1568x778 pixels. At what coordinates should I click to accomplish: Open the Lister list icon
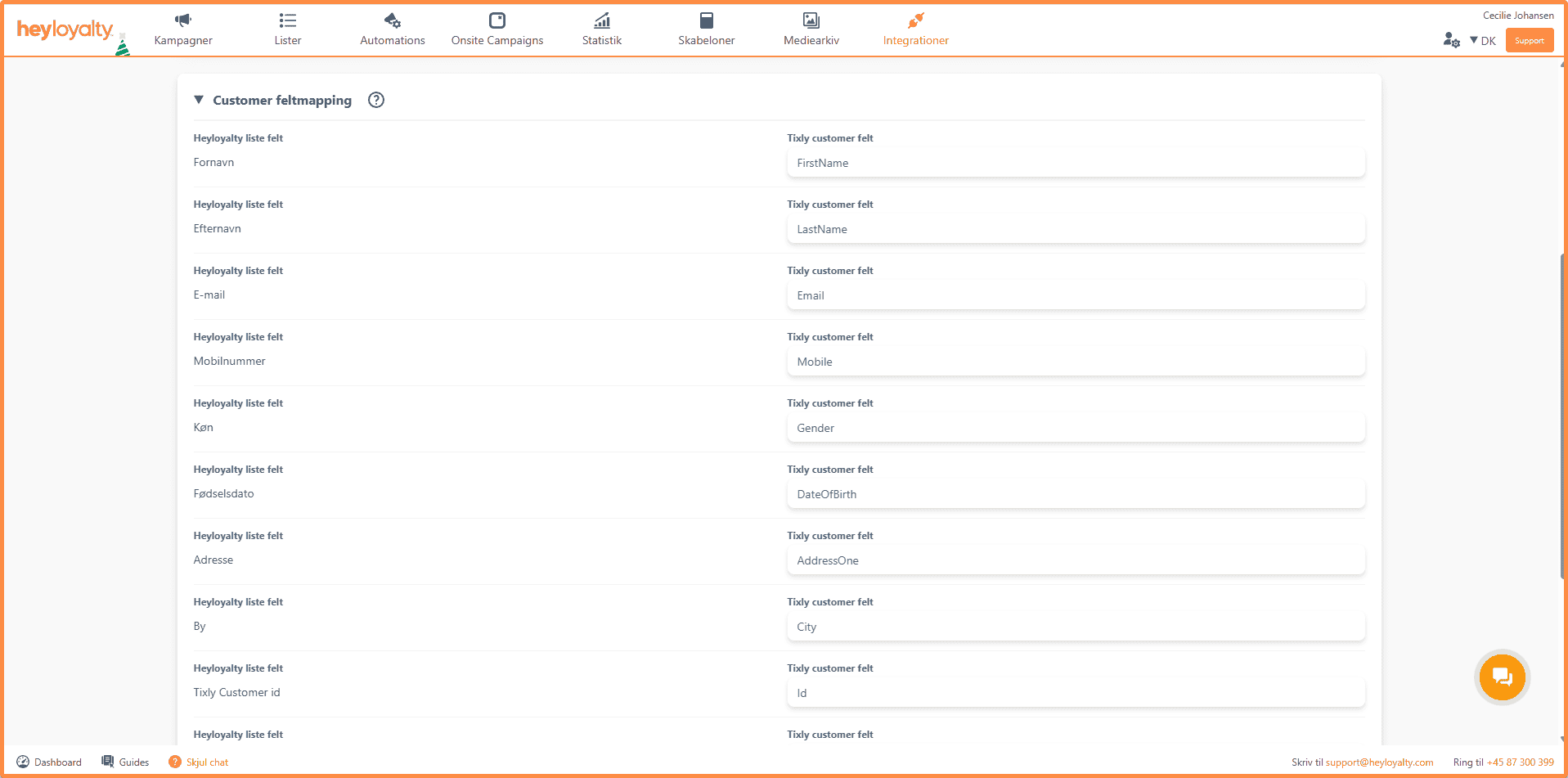point(287,20)
